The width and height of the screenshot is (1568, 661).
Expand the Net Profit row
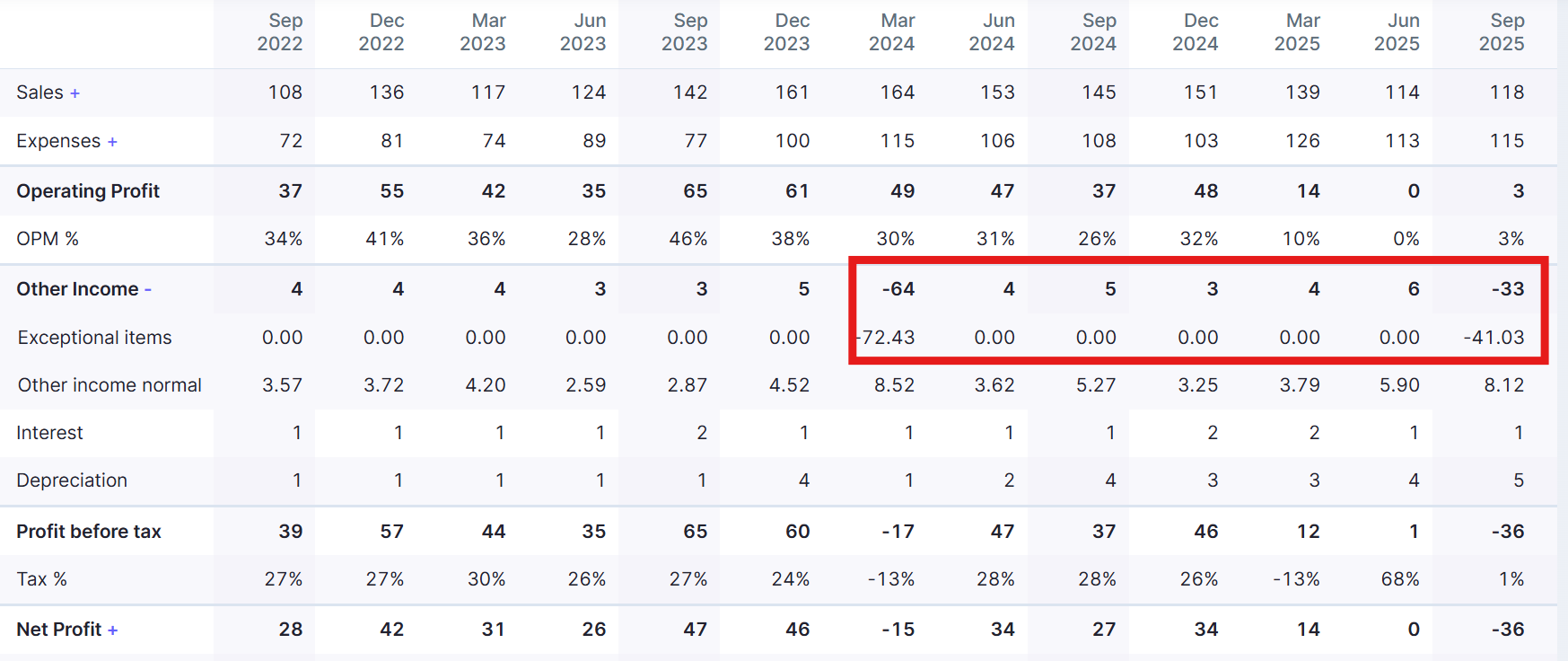113,630
